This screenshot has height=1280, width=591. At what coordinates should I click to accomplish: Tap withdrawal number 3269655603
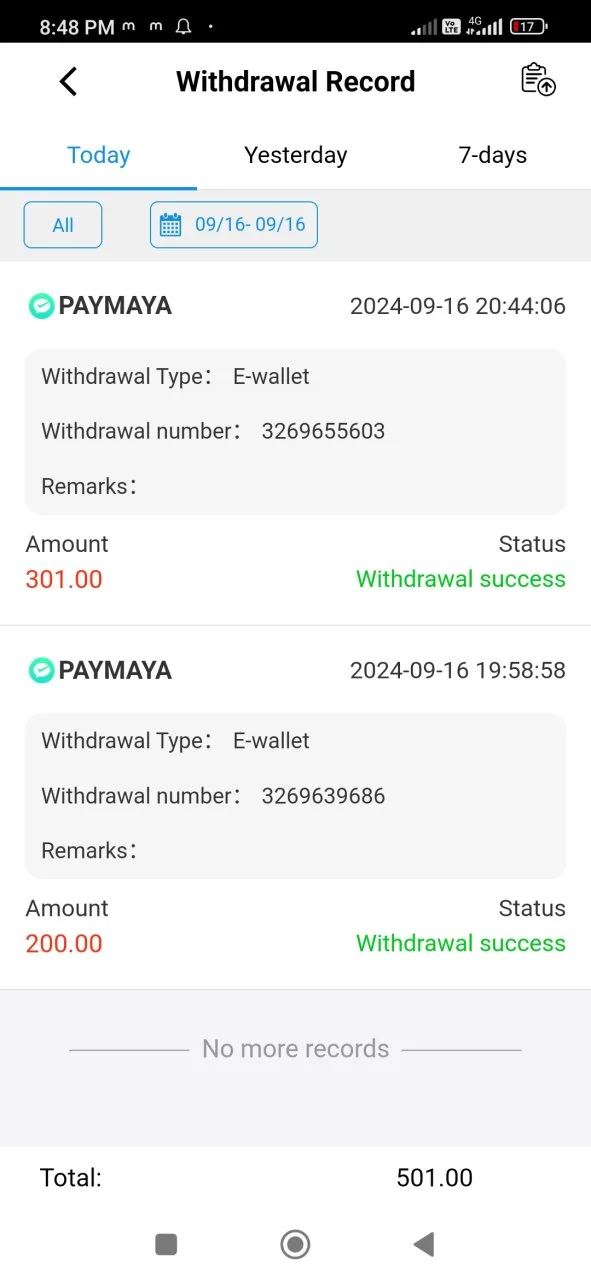coord(323,431)
